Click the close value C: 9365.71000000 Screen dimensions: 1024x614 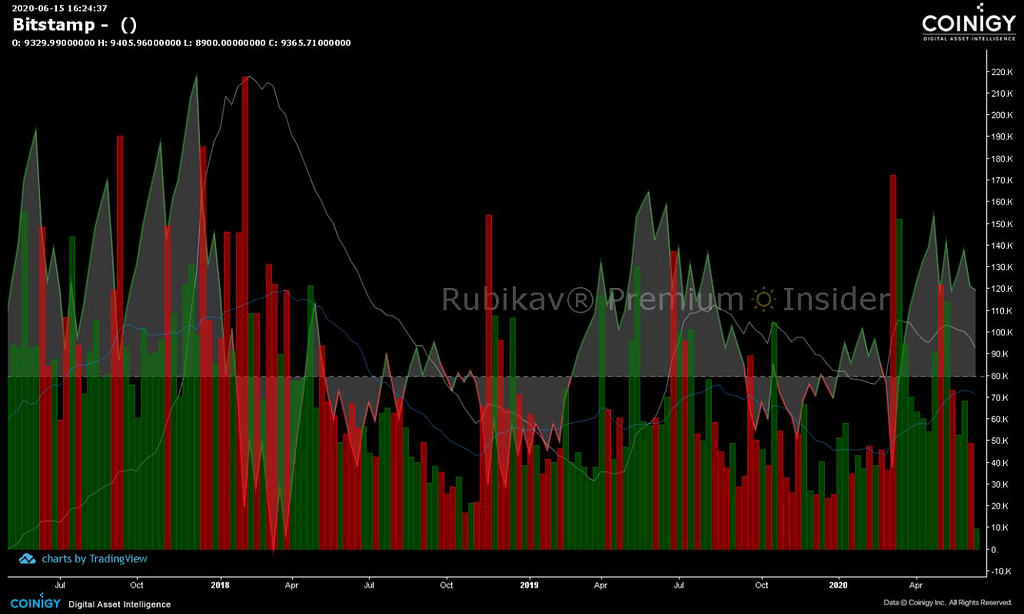(x=310, y=43)
